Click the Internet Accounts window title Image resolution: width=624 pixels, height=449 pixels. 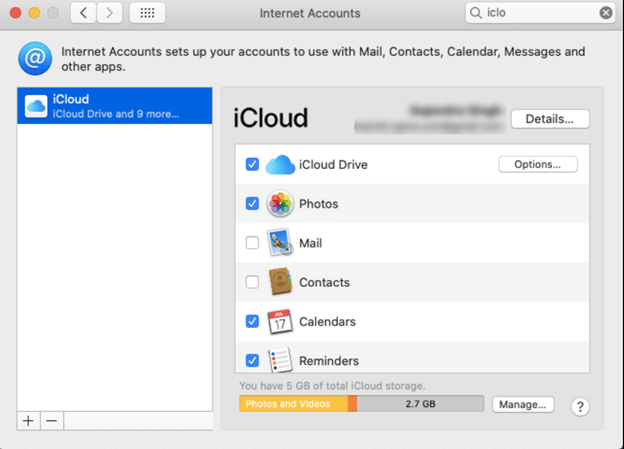coord(310,13)
